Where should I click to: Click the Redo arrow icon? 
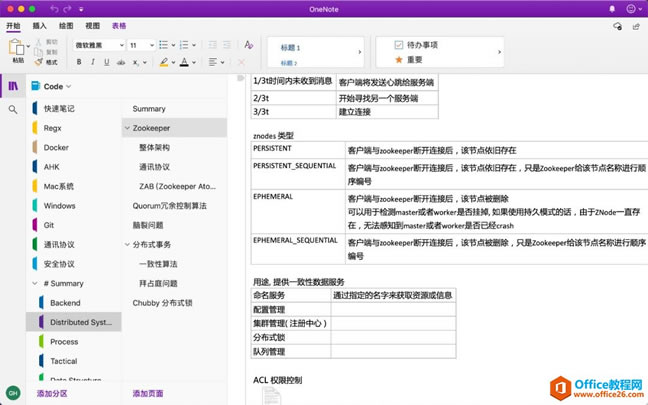pos(68,9)
